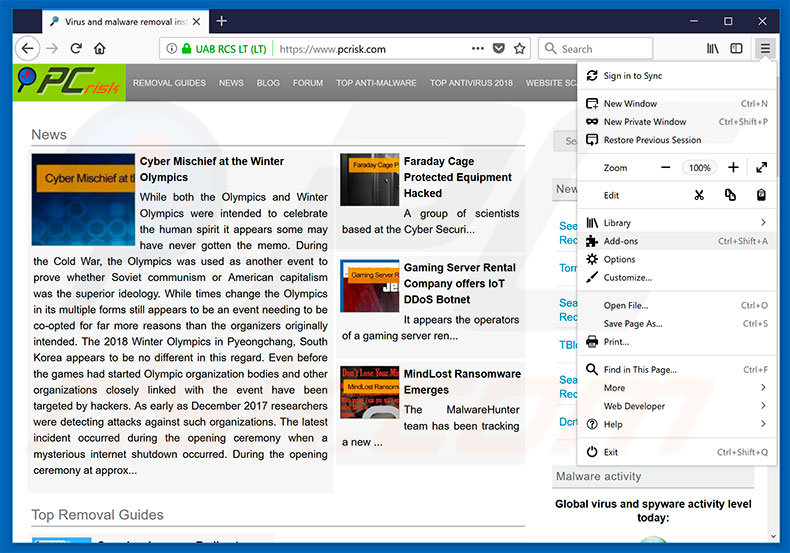
Task: Choose Options in the Firefox menu
Action: point(620,259)
